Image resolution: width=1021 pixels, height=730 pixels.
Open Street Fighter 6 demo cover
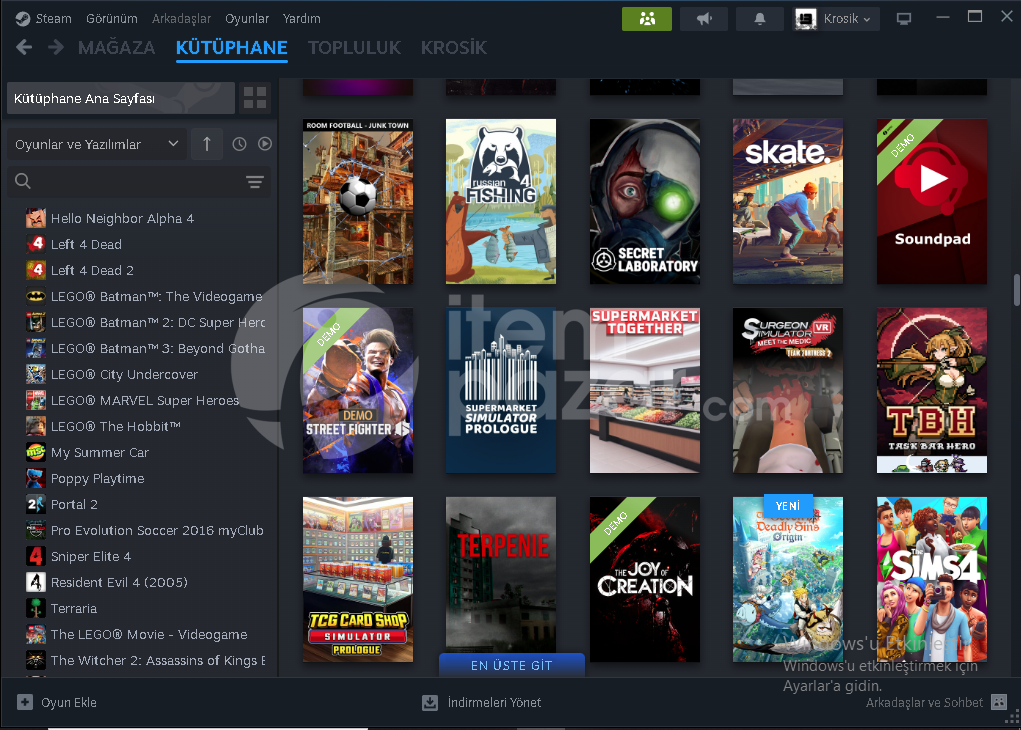coord(357,390)
